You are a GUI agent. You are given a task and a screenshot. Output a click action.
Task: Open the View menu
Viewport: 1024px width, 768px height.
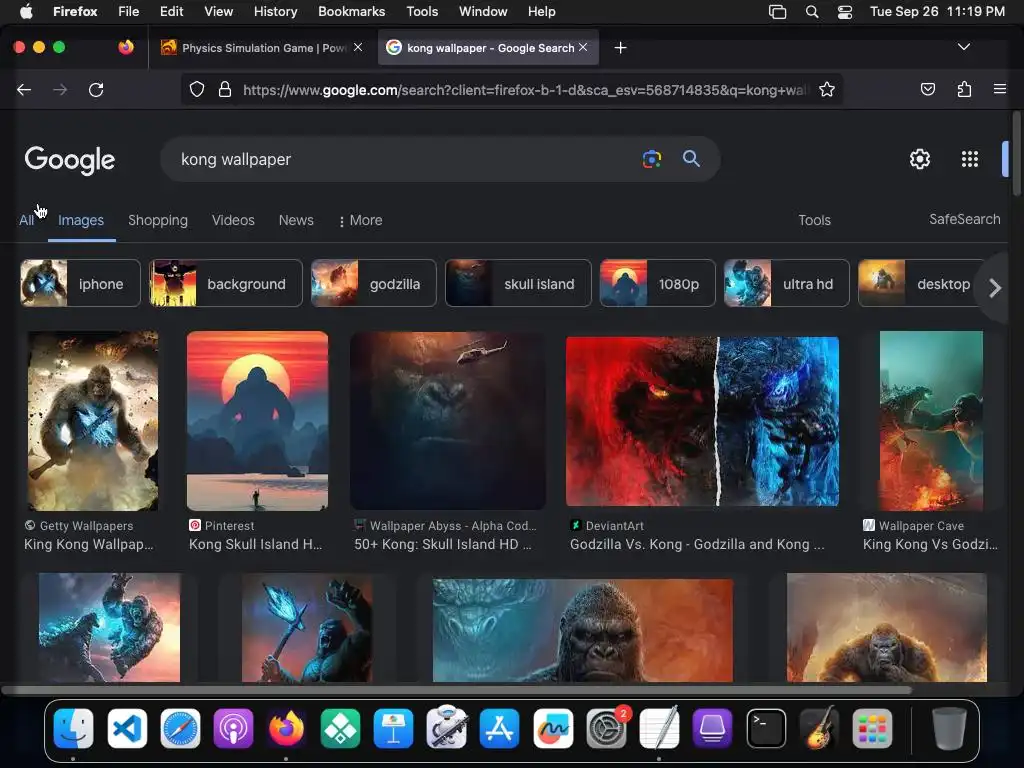tap(218, 12)
